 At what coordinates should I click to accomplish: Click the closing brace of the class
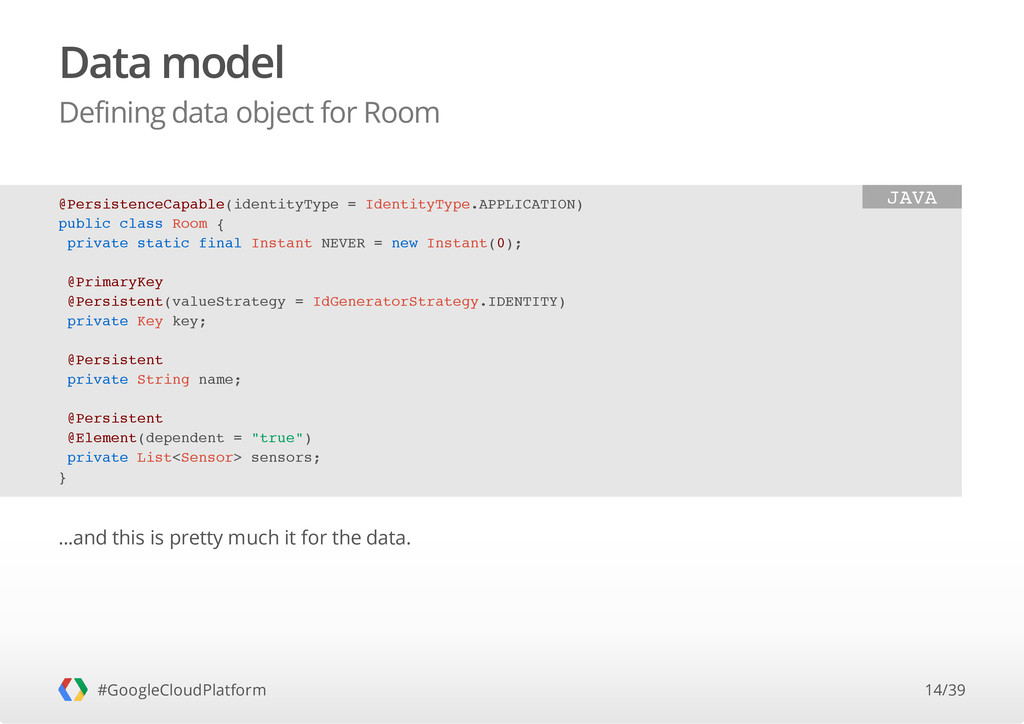(x=63, y=478)
